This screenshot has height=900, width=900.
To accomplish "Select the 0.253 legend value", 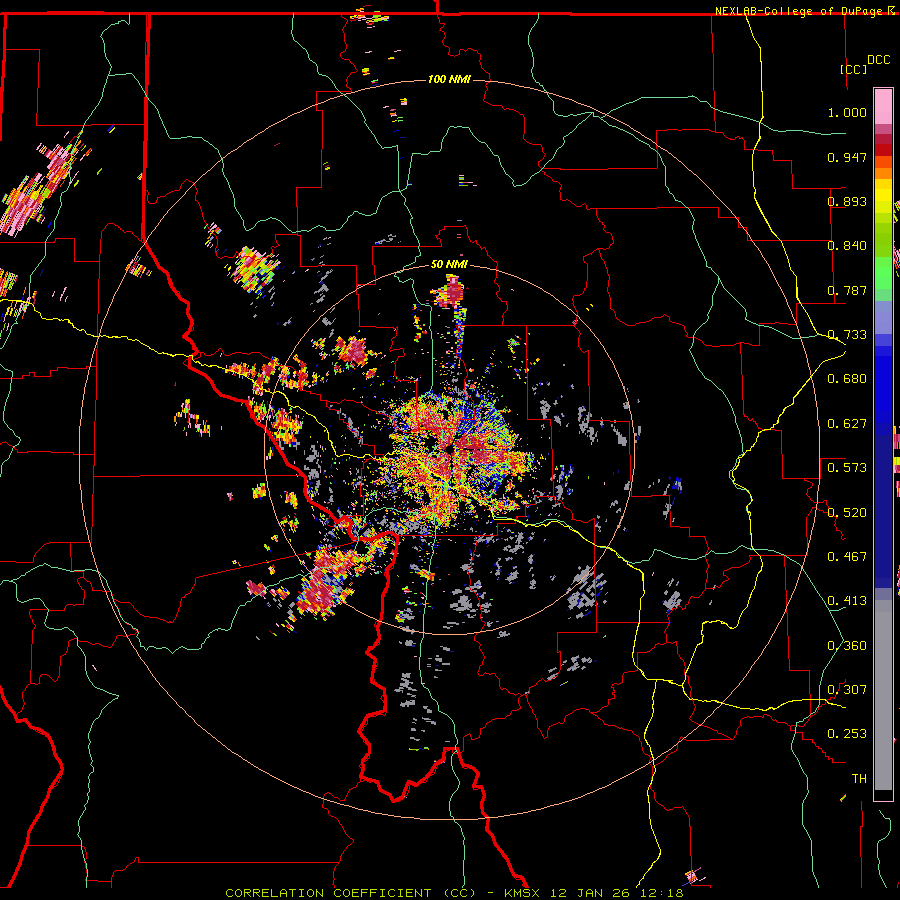I will click(847, 734).
